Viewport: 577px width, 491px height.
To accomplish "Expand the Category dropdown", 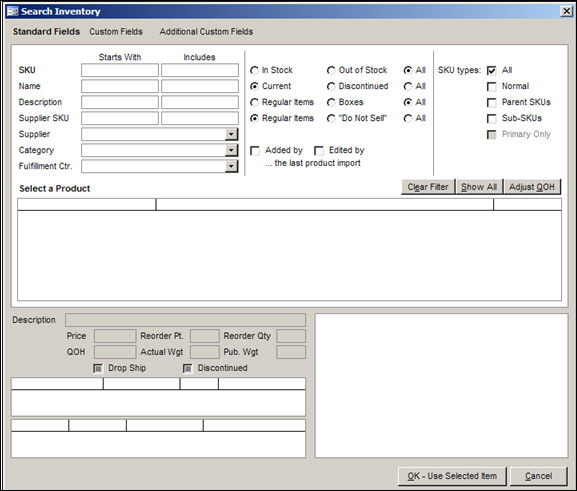I will pyautogui.click(x=231, y=150).
